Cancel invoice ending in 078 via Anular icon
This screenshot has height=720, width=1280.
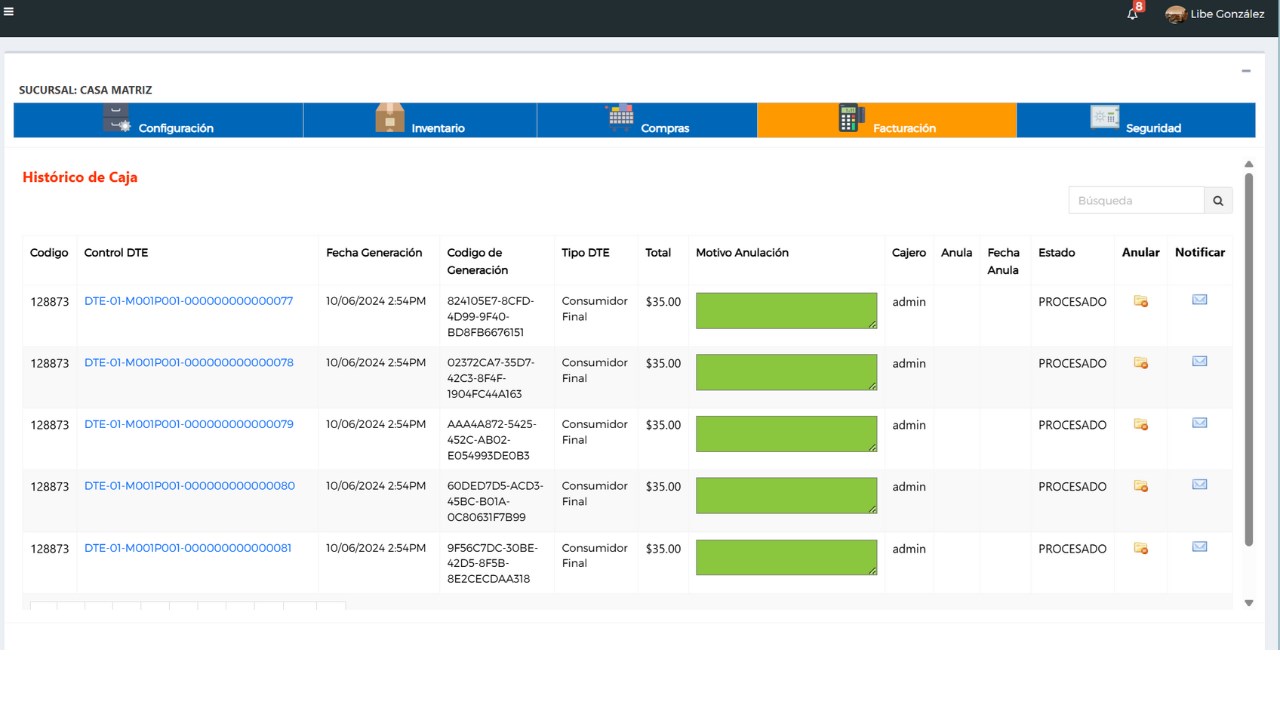click(1140, 363)
